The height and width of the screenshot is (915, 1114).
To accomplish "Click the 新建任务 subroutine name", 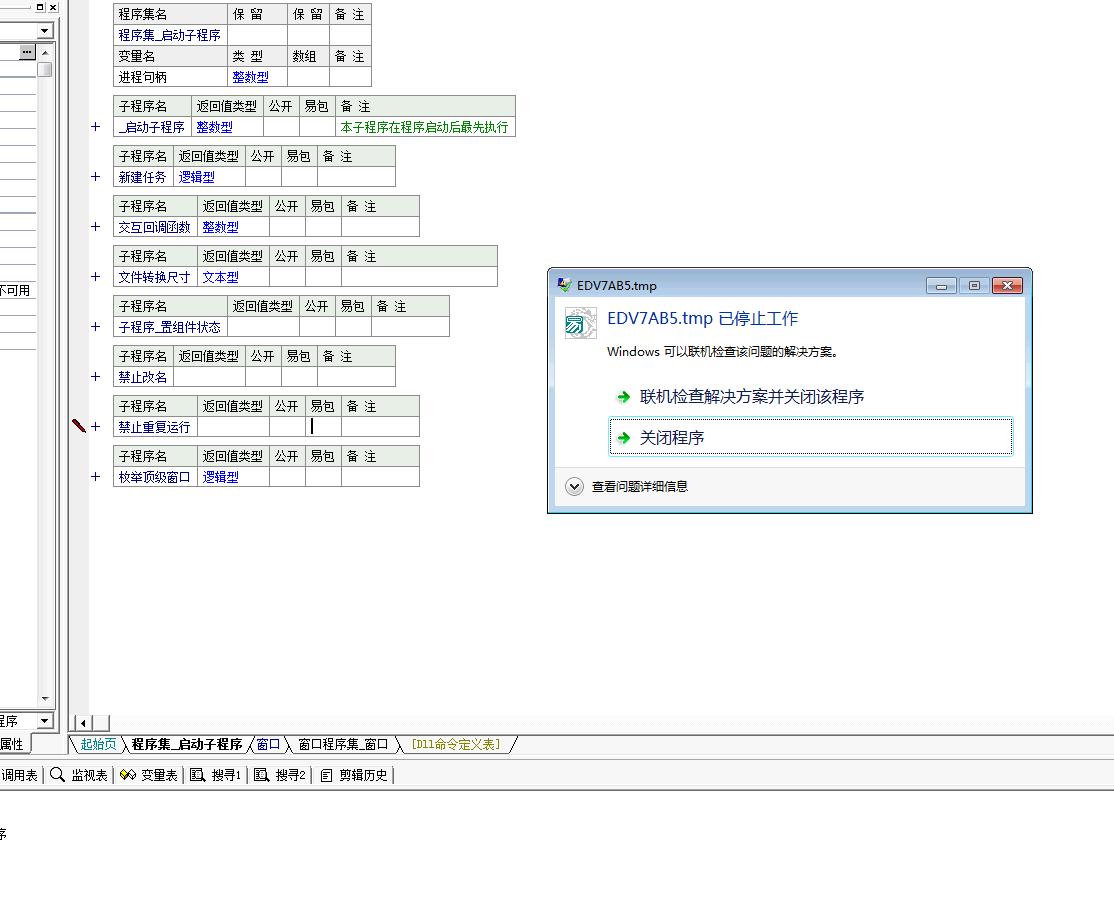I will 142,177.
